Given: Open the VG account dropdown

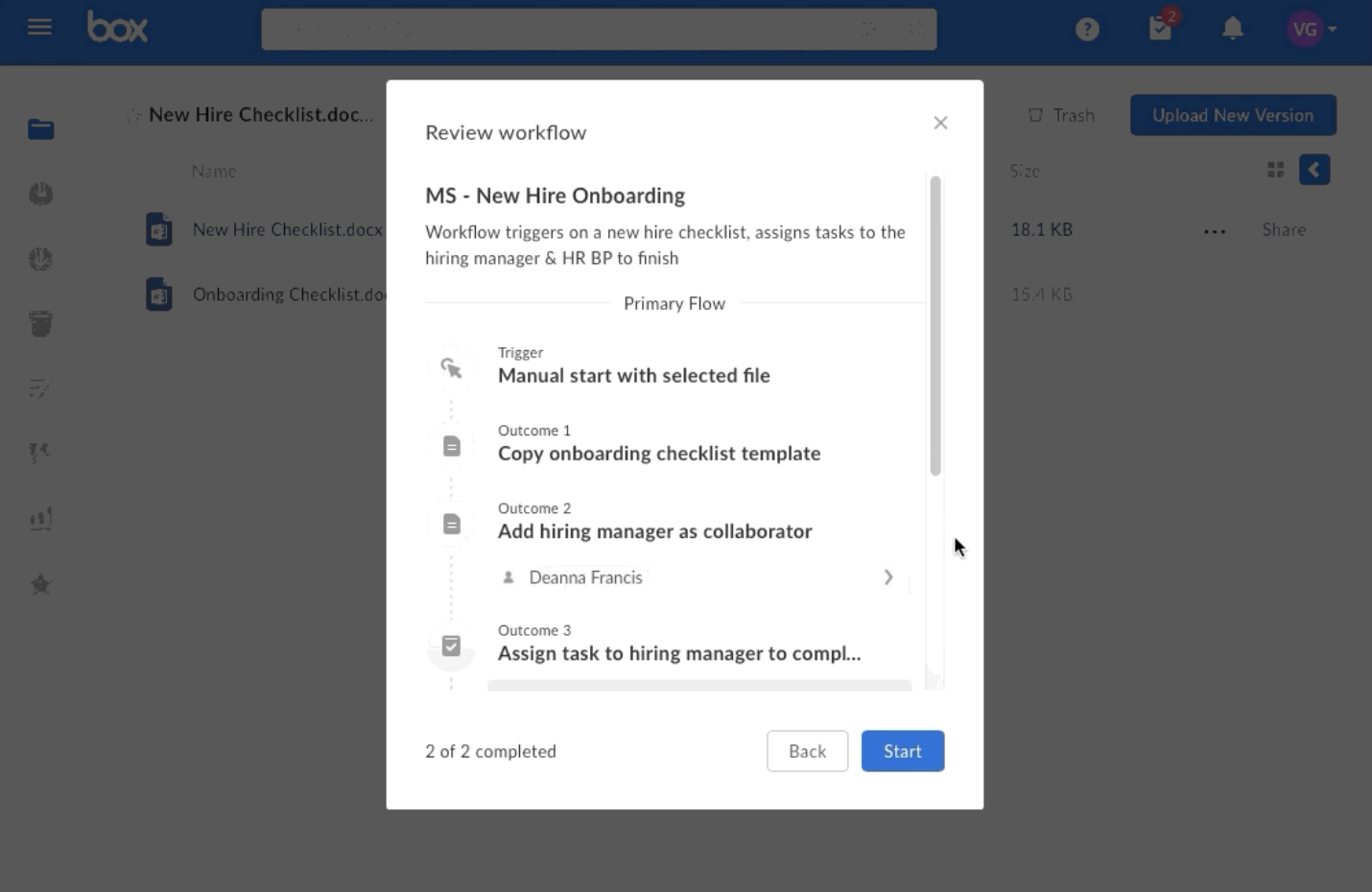Looking at the screenshot, I should 1311,29.
